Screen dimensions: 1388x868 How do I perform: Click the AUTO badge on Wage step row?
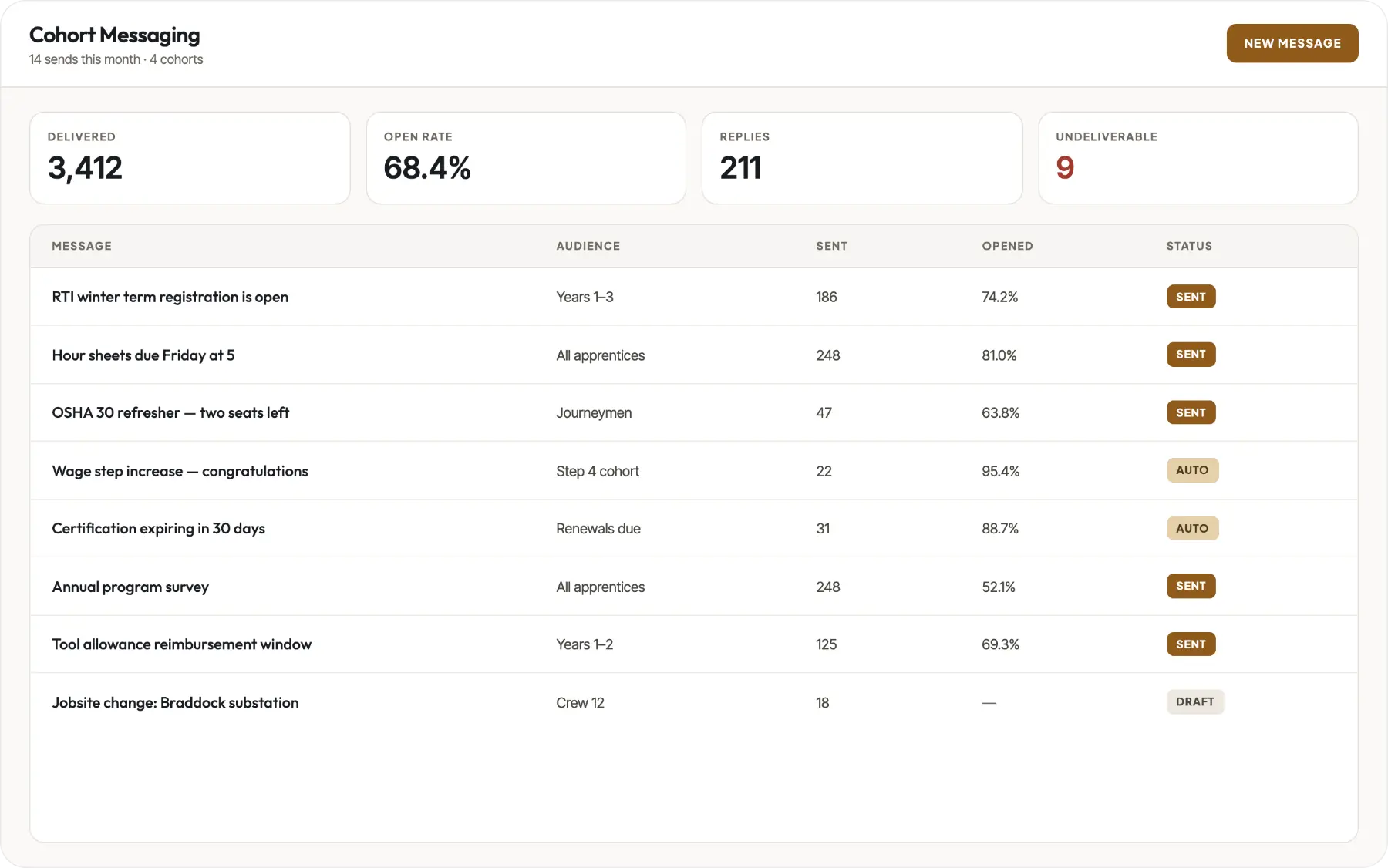tap(1192, 470)
